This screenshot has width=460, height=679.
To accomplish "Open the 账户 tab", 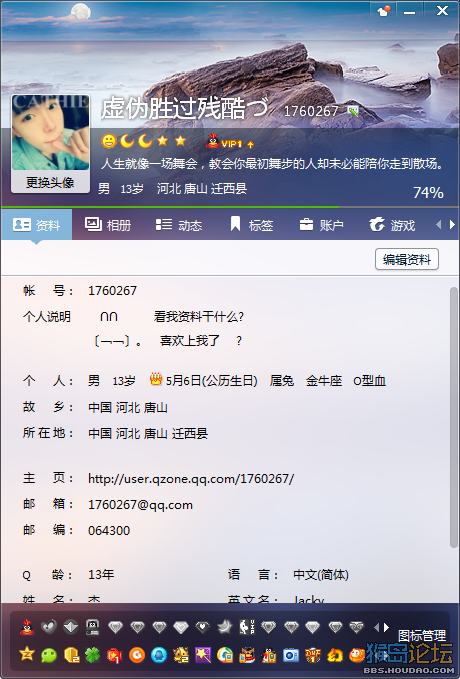I will pyautogui.click(x=321, y=225).
